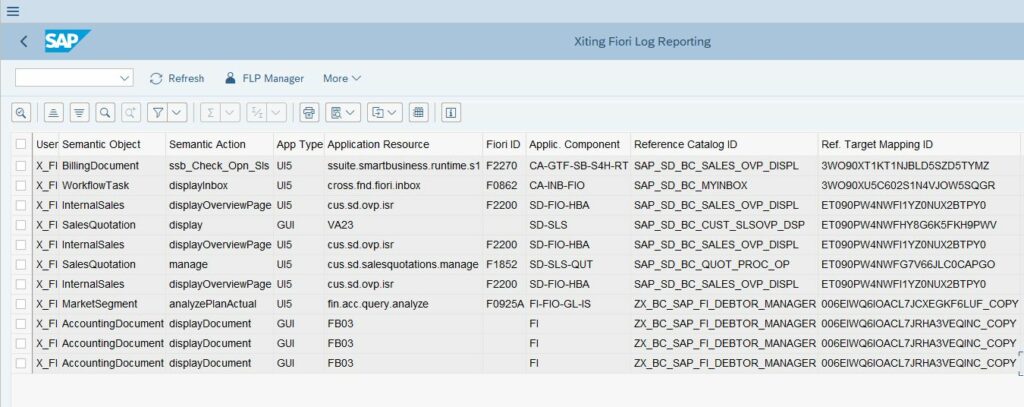The image size is (1024, 407).
Task: Expand the More menu
Action: tap(342, 78)
